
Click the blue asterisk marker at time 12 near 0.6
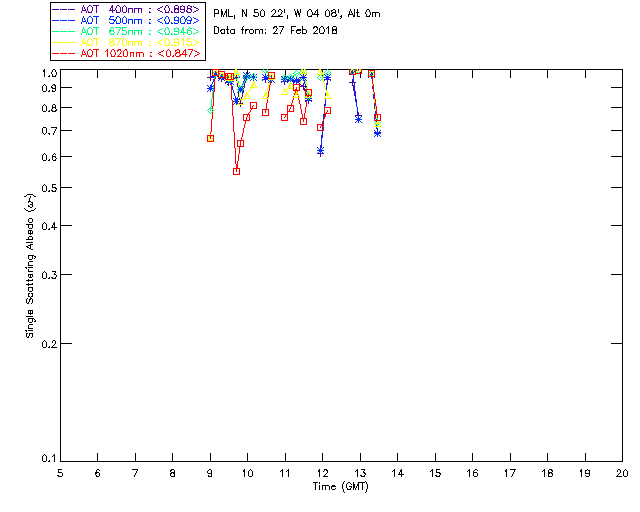[x=320, y=151]
